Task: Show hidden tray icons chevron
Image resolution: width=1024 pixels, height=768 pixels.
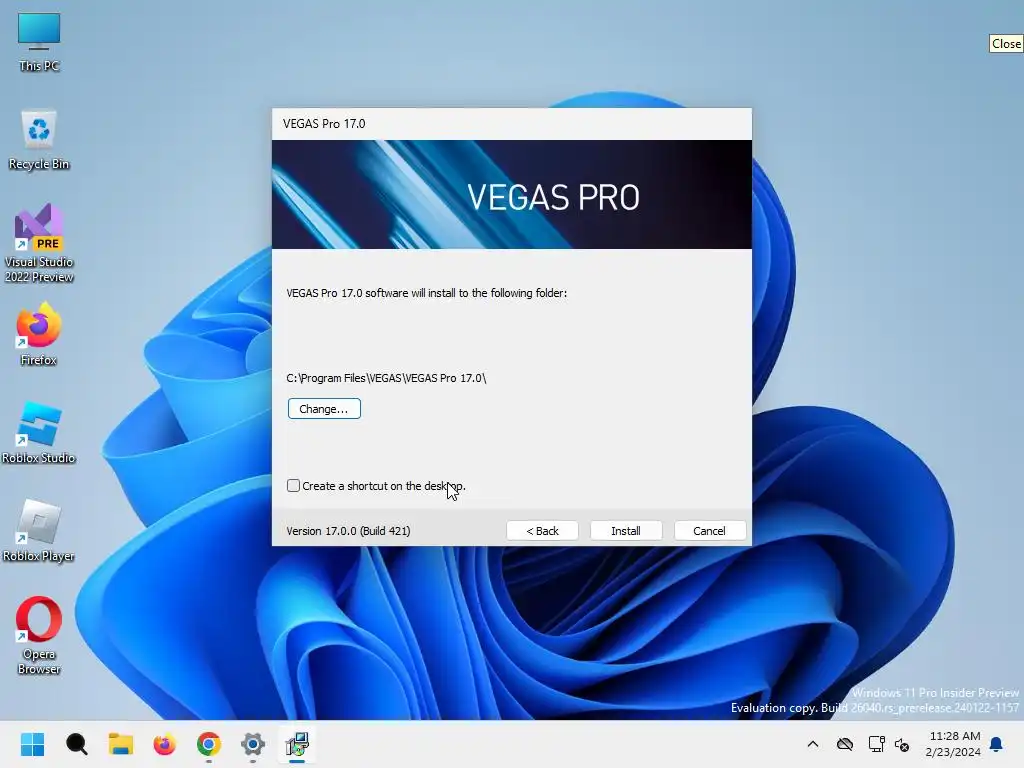Action: (x=813, y=744)
